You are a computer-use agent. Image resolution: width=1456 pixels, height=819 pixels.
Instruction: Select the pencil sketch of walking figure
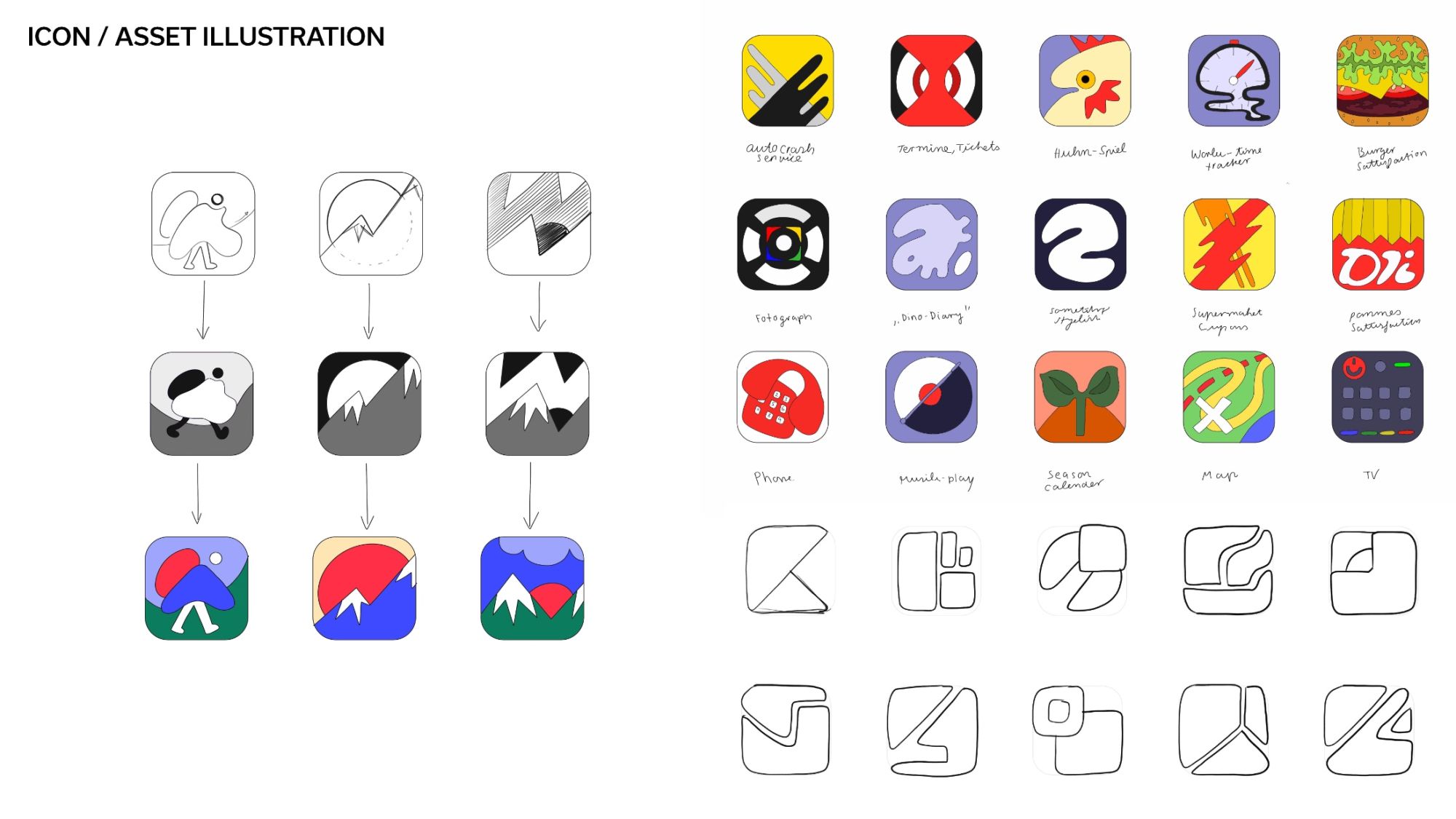pyautogui.click(x=203, y=223)
